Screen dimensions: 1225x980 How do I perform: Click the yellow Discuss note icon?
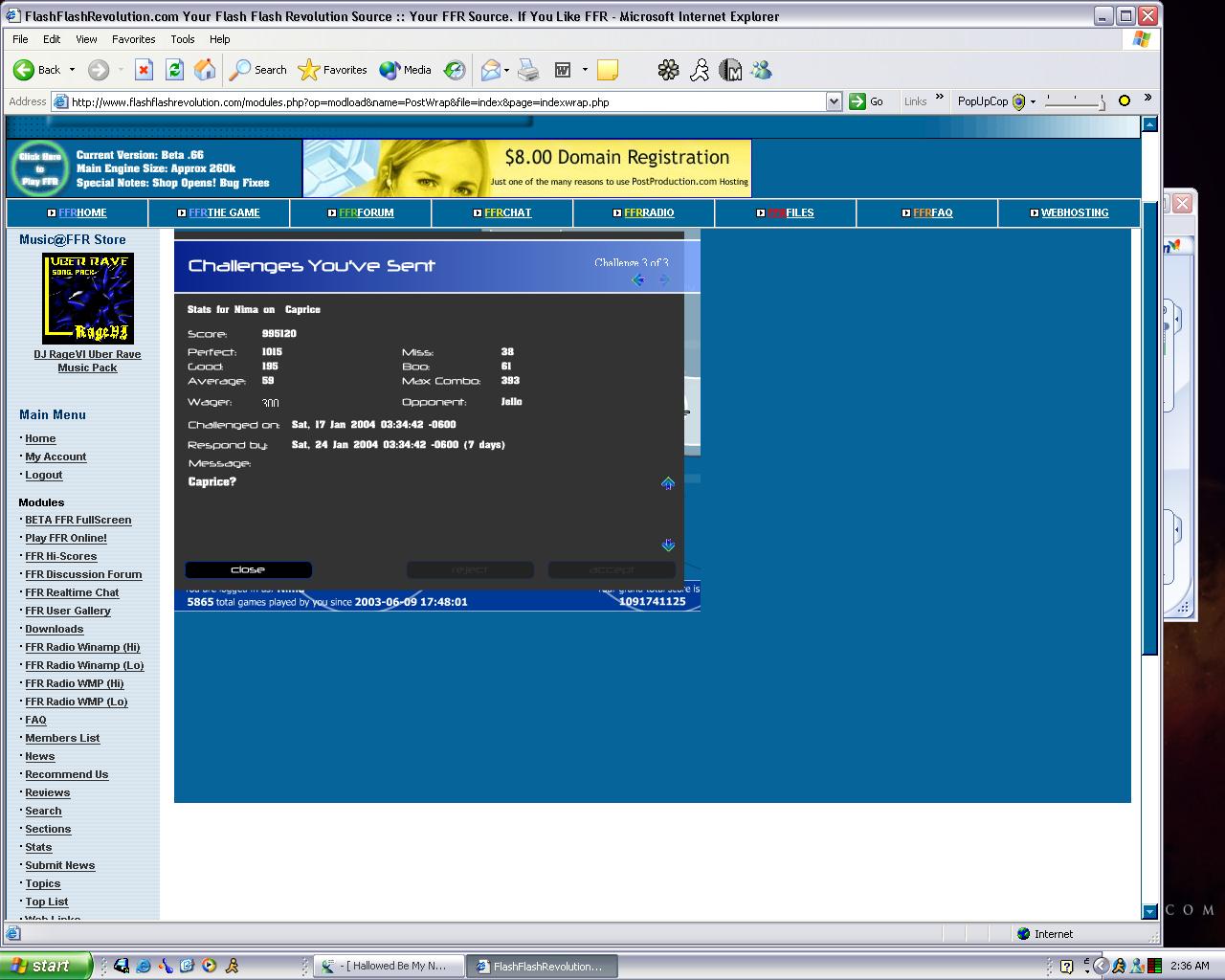608,70
